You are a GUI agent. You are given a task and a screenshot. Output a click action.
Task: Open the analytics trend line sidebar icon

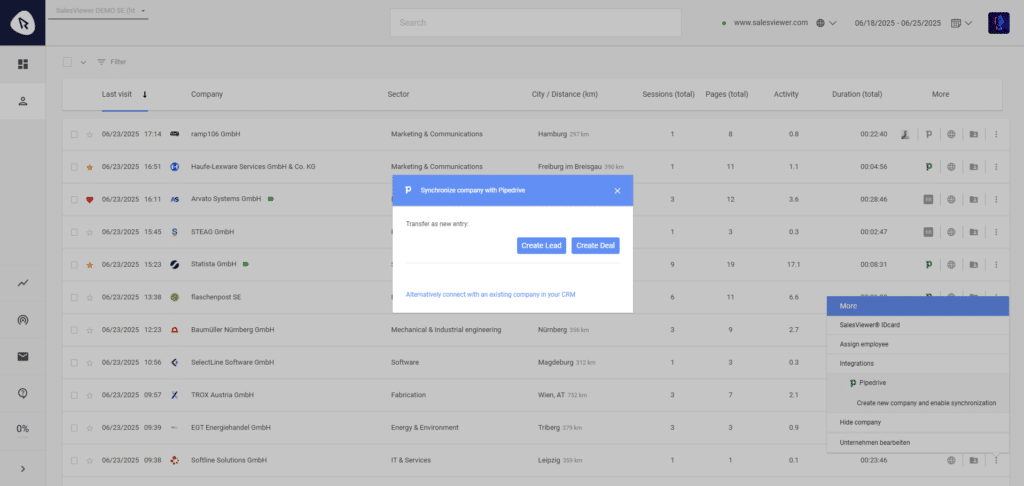pos(23,283)
